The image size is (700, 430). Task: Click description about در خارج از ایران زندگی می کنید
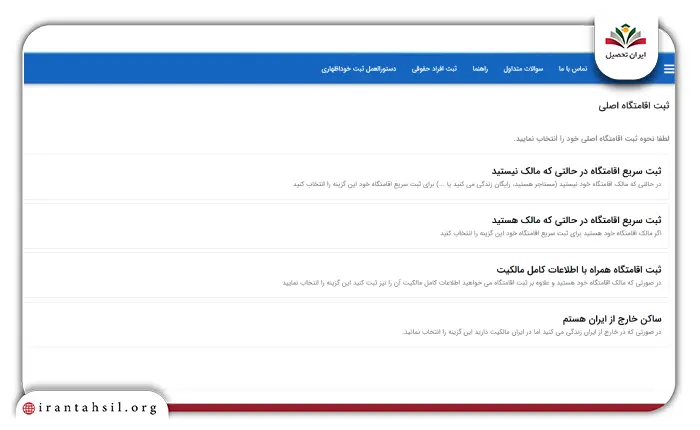tap(531, 332)
